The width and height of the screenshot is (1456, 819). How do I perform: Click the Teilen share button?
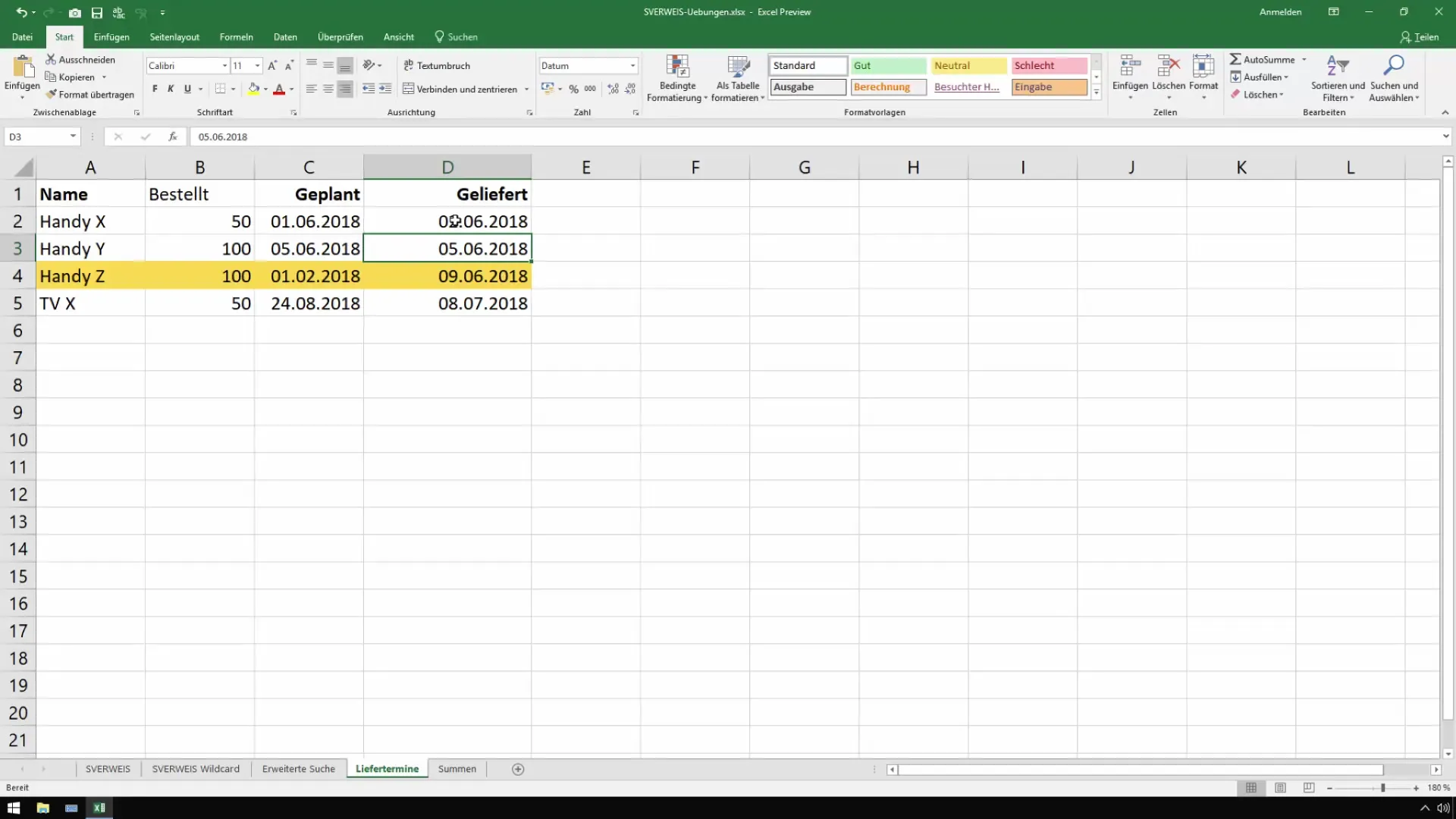[x=1419, y=36]
